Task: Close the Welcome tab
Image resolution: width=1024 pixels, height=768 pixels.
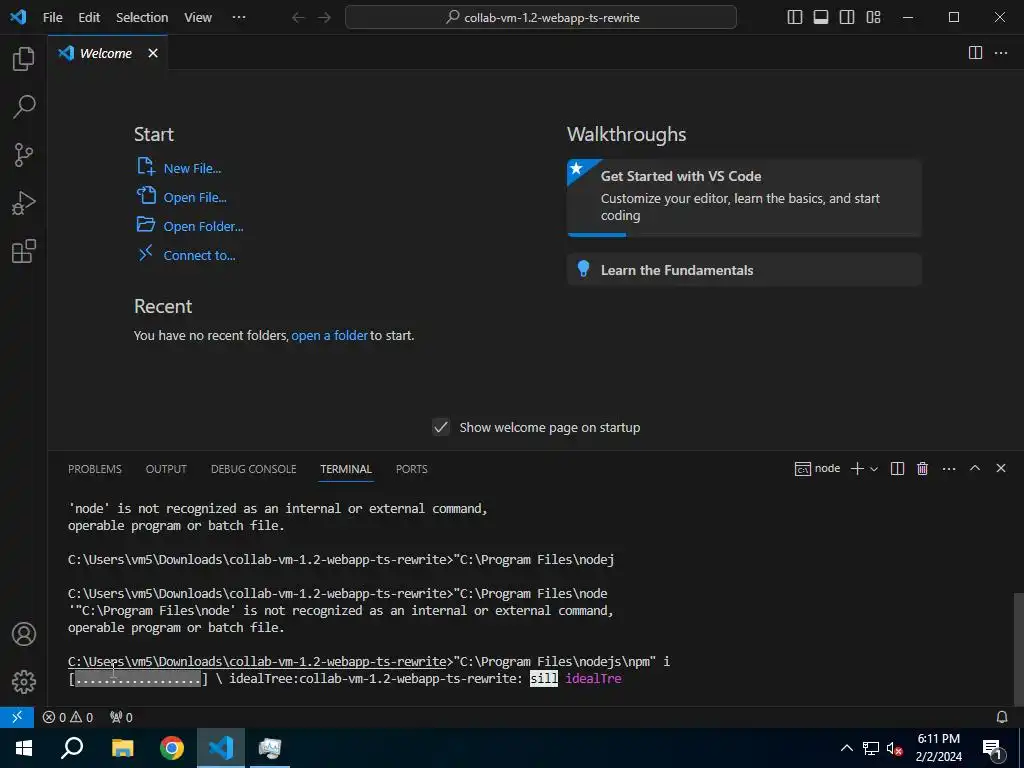Action: [x=153, y=53]
